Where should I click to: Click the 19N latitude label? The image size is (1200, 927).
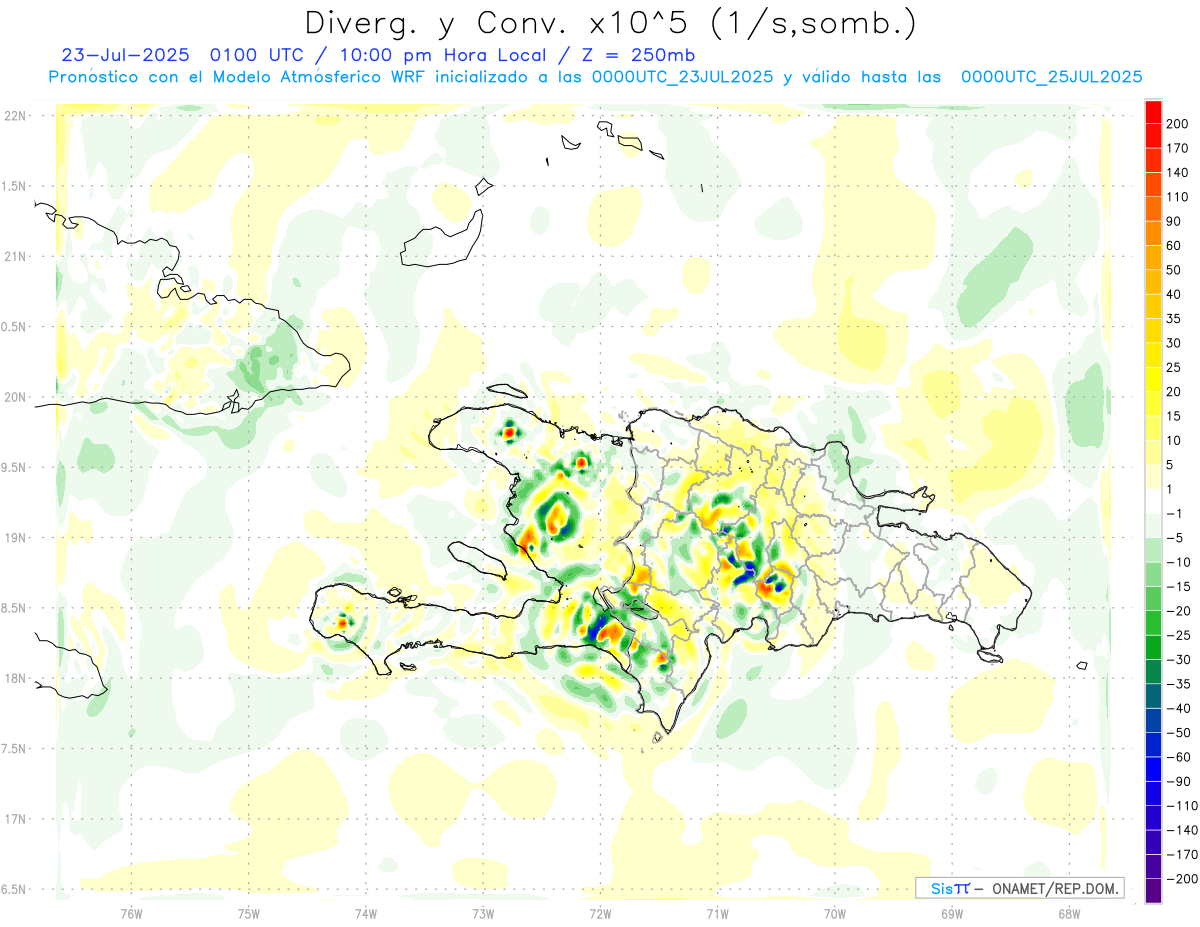tap(14, 538)
